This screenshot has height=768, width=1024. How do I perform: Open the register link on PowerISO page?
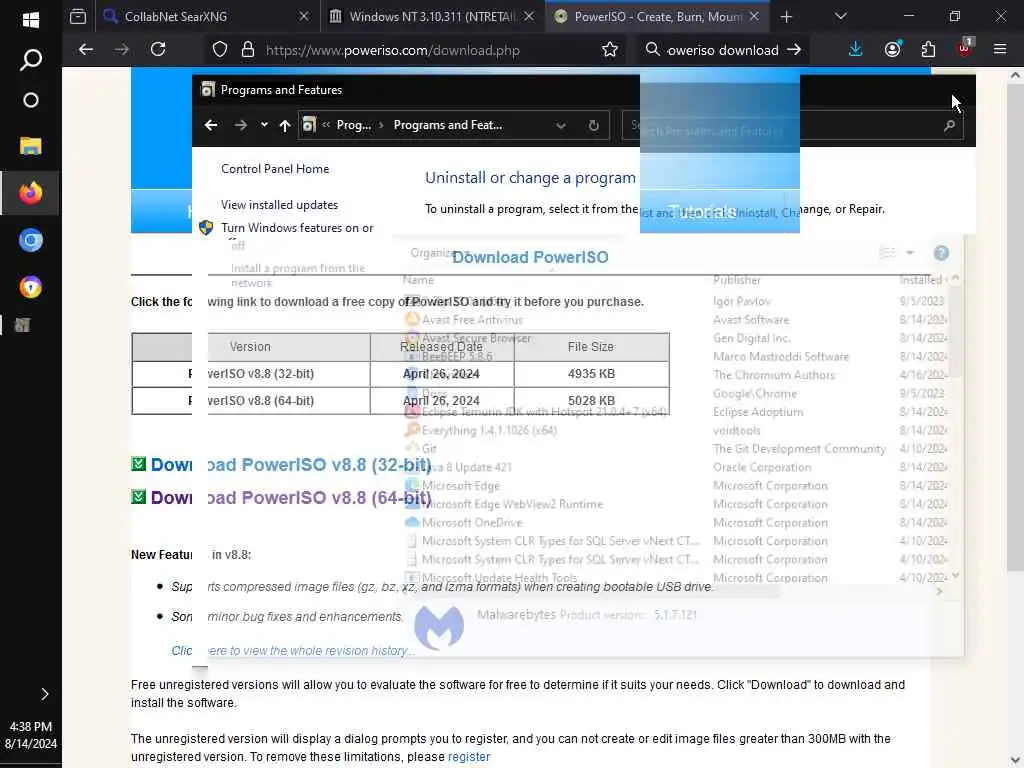pyautogui.click(x=469, y=757)
